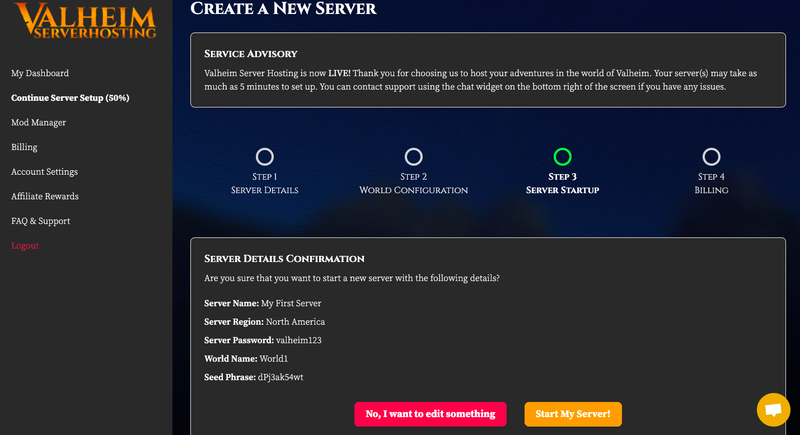This screenshot has width=800, height=435.
Task: Click the Server Region value North America
Action: (295, 322)
